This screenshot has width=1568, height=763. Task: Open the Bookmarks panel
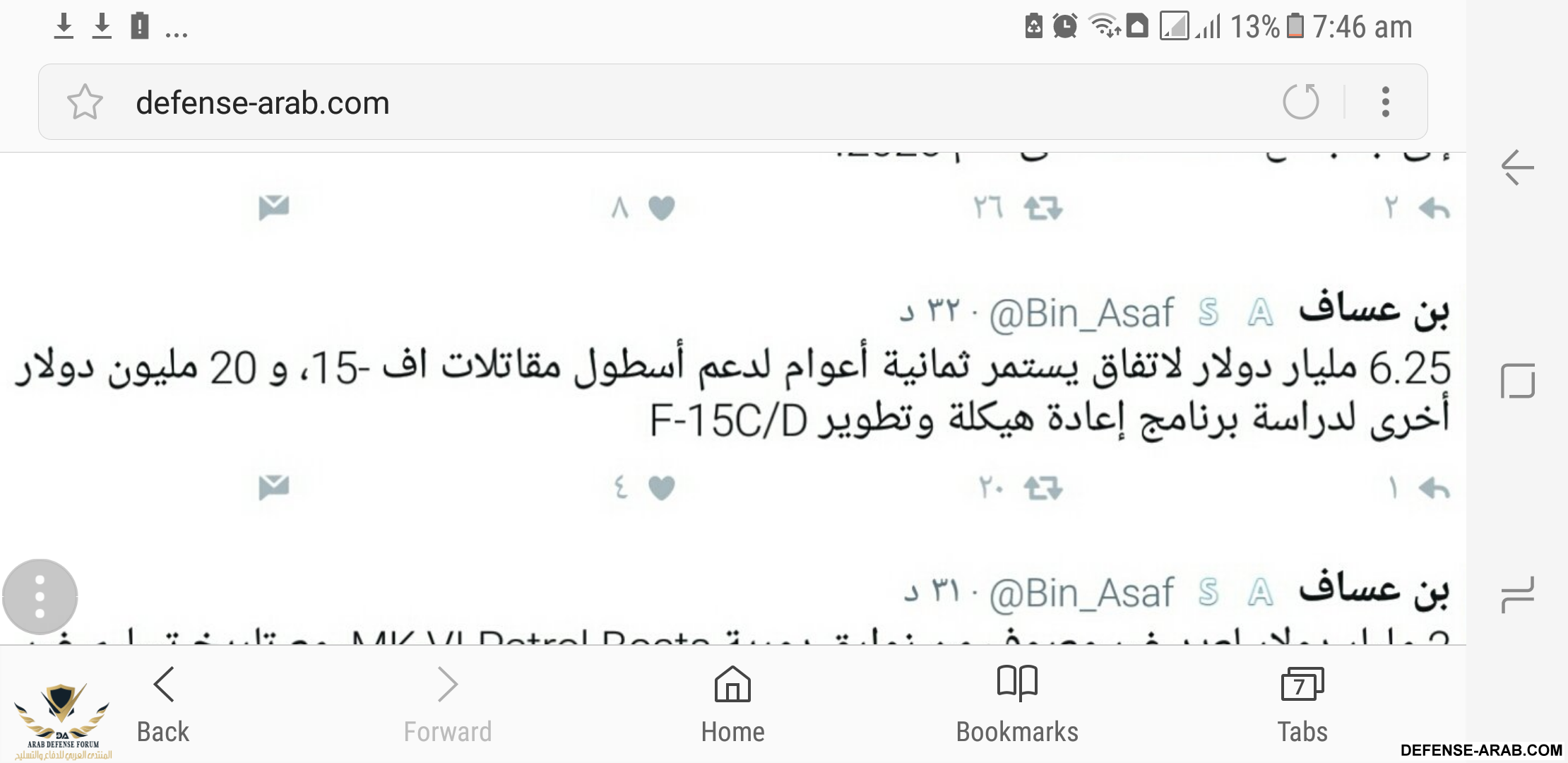[x=1017, y=705]
